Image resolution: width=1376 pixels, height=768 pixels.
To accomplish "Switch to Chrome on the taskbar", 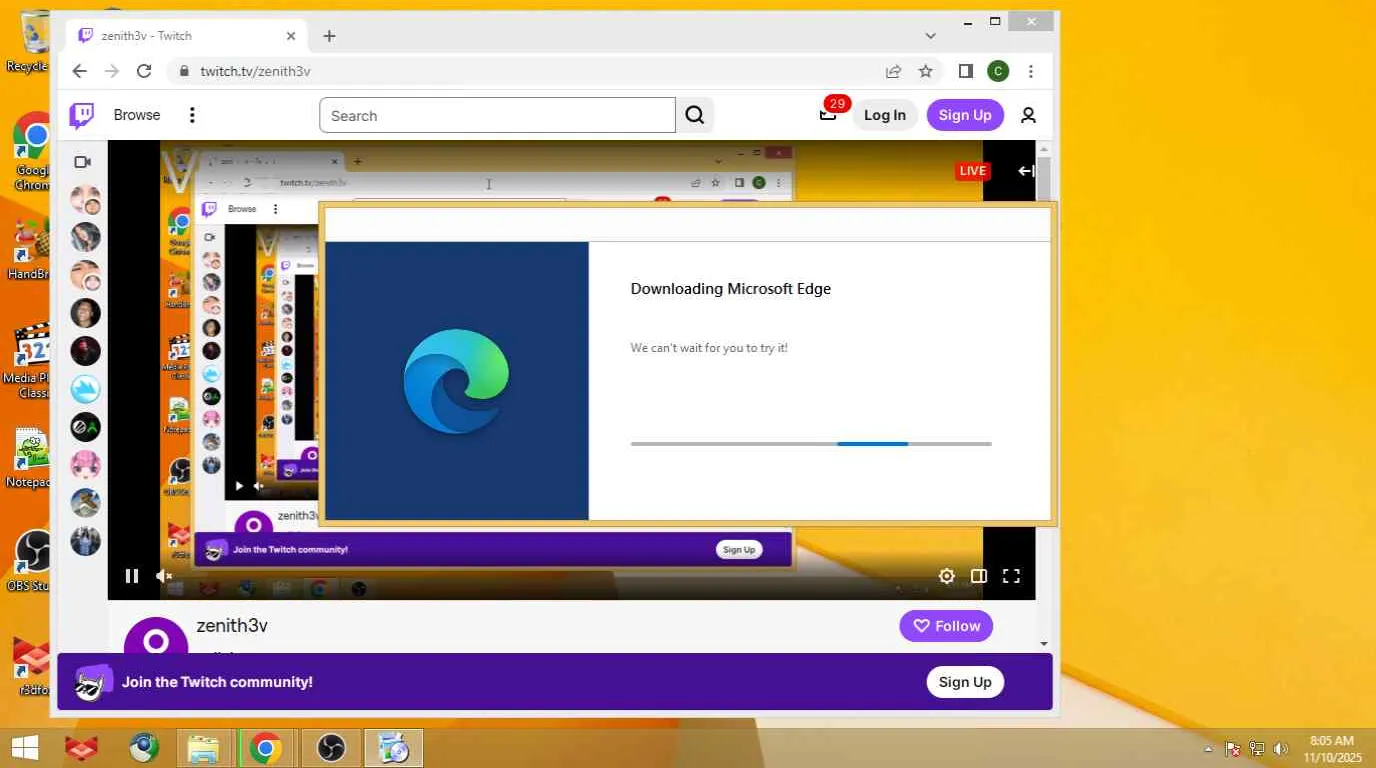I will tap(265, 748).
